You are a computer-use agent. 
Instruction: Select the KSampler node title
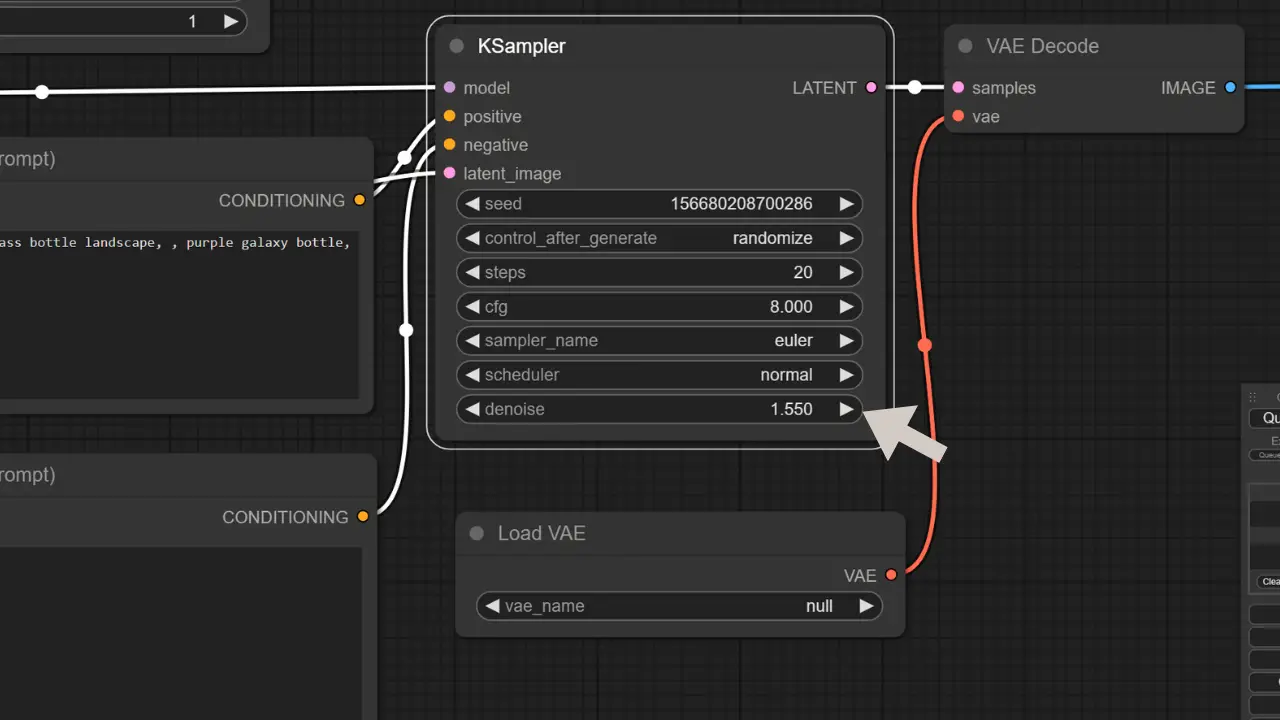click(521, 46)
